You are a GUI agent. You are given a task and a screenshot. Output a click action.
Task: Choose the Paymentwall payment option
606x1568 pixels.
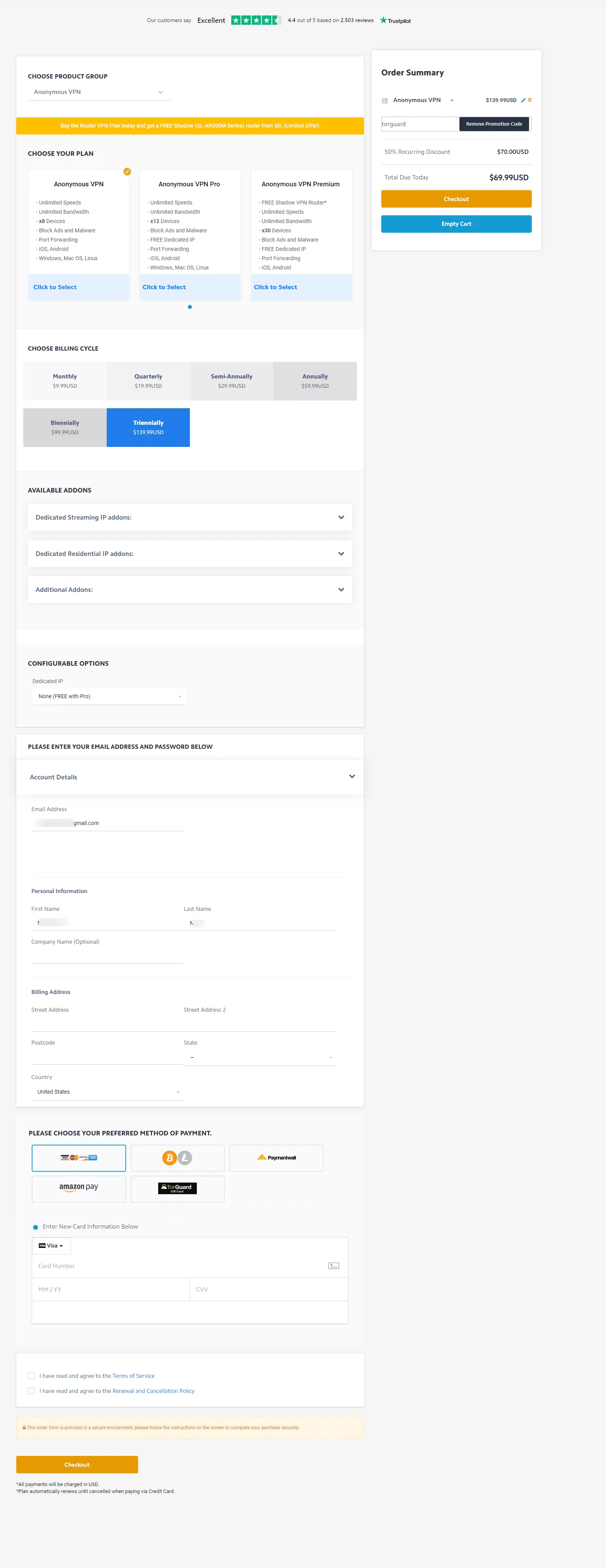[x=276, y=1158]
